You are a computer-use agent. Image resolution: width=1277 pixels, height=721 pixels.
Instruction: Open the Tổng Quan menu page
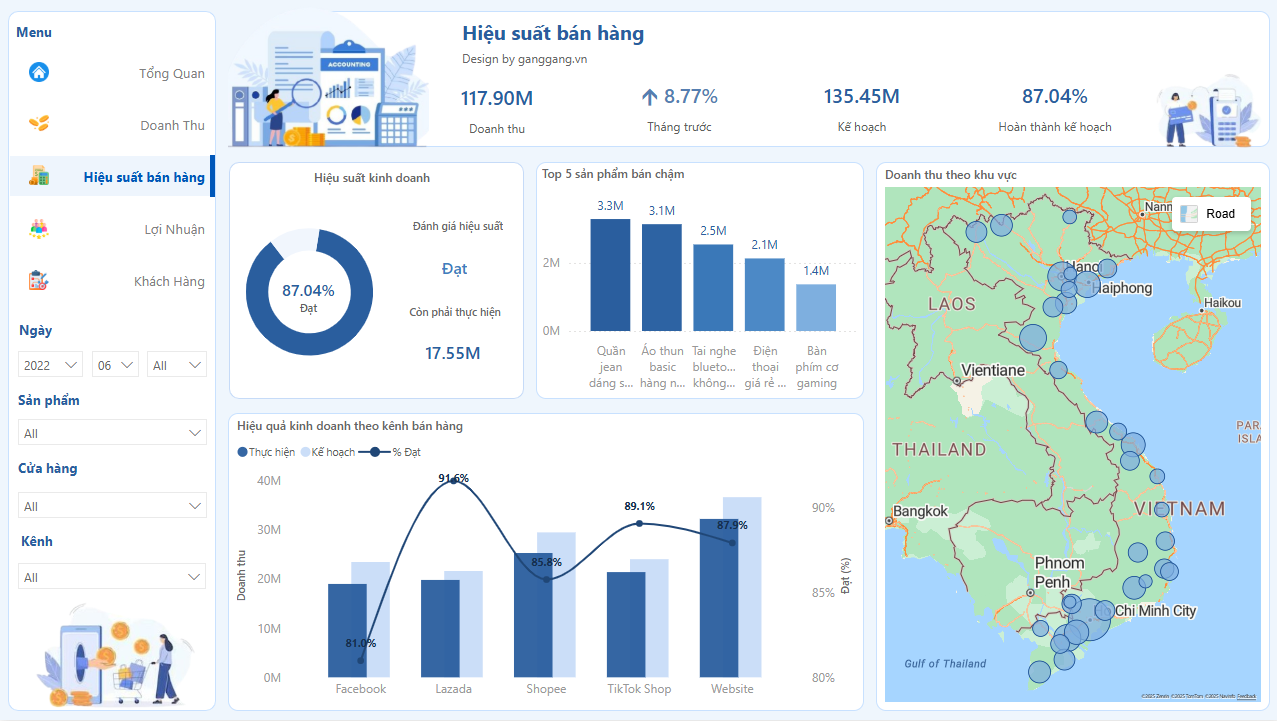coord(171,73)
